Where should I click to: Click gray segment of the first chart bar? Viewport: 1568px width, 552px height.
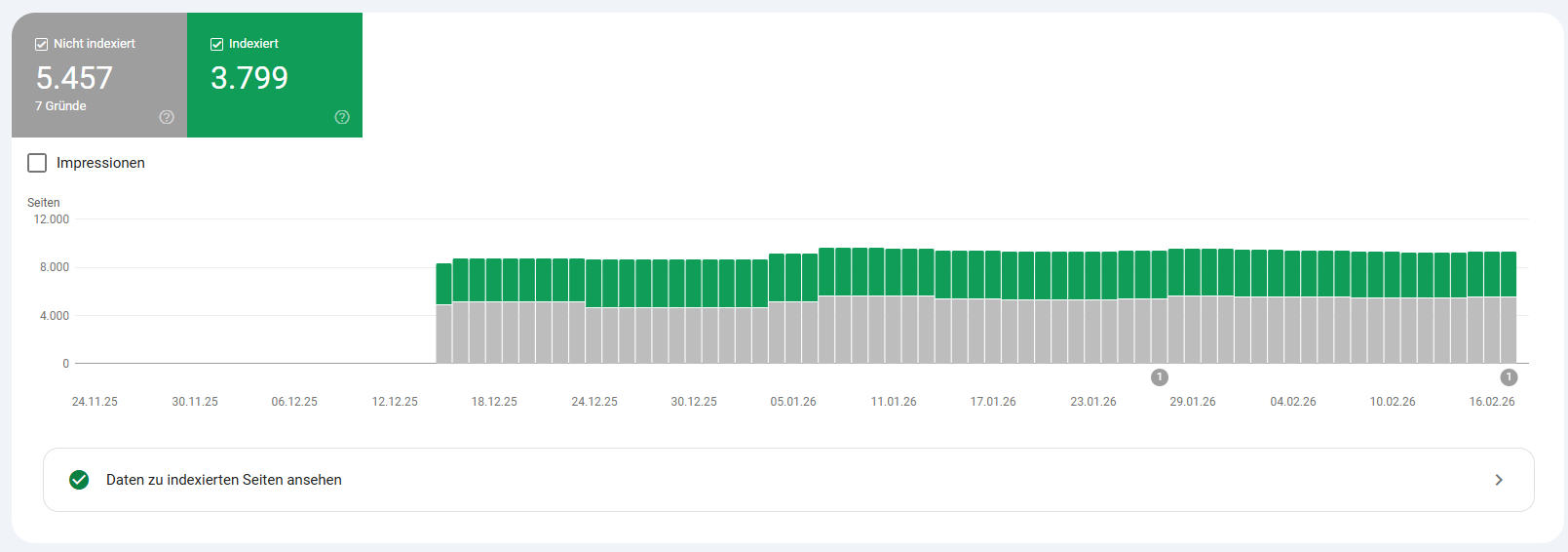[443, 334]
